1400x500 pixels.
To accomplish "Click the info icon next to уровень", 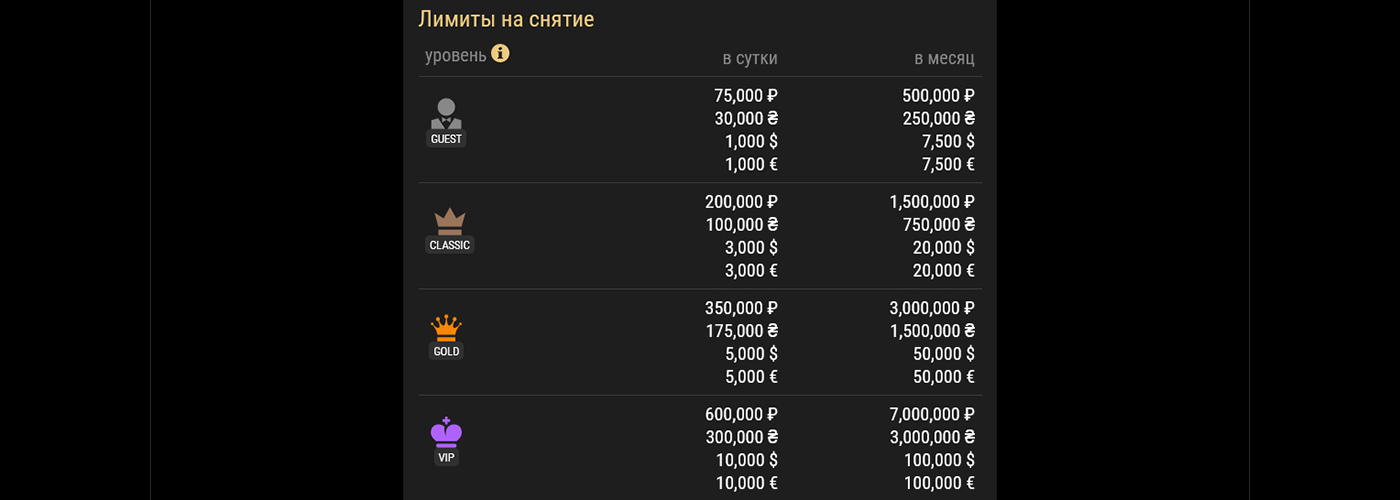I will tap(500, 54).
